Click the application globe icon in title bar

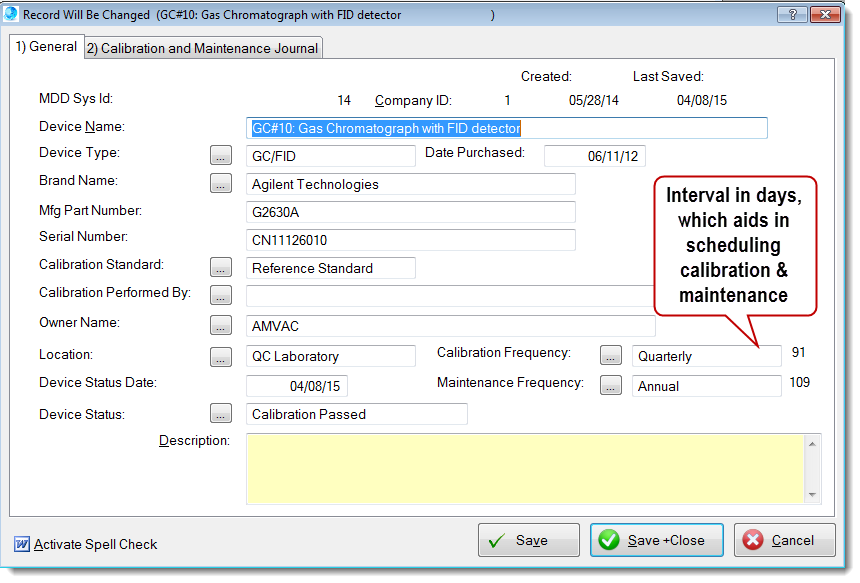11,15
